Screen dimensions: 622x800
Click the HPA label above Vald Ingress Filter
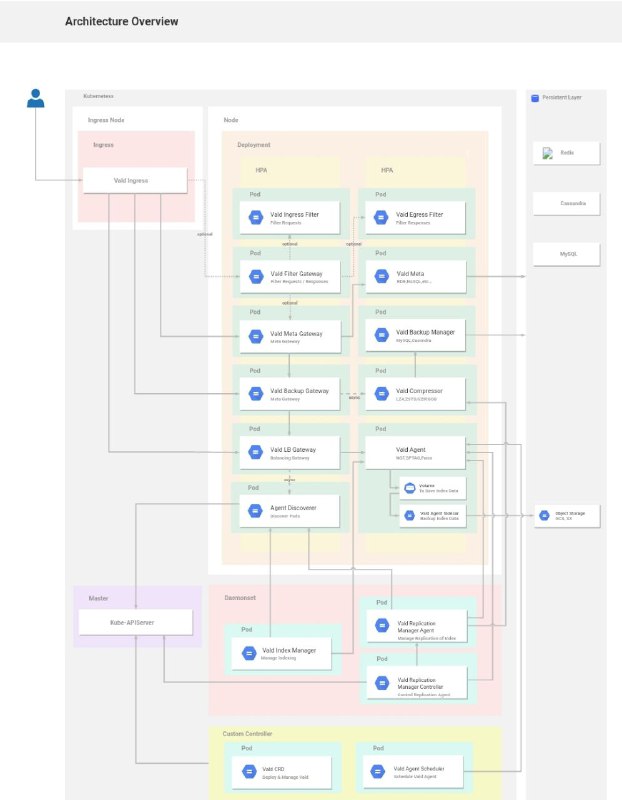click(261, 170)
